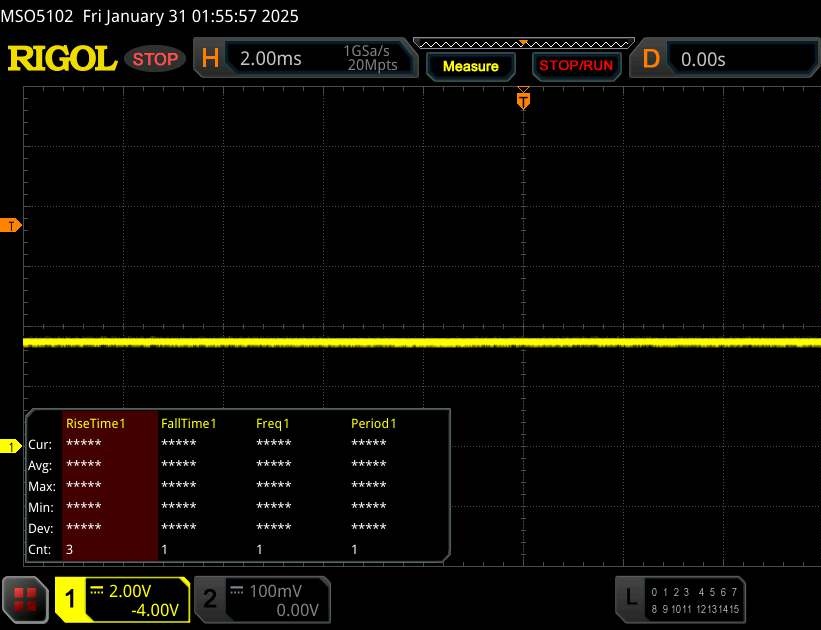
Task: Click RiseTime1 count value 3
Action: 70,549
